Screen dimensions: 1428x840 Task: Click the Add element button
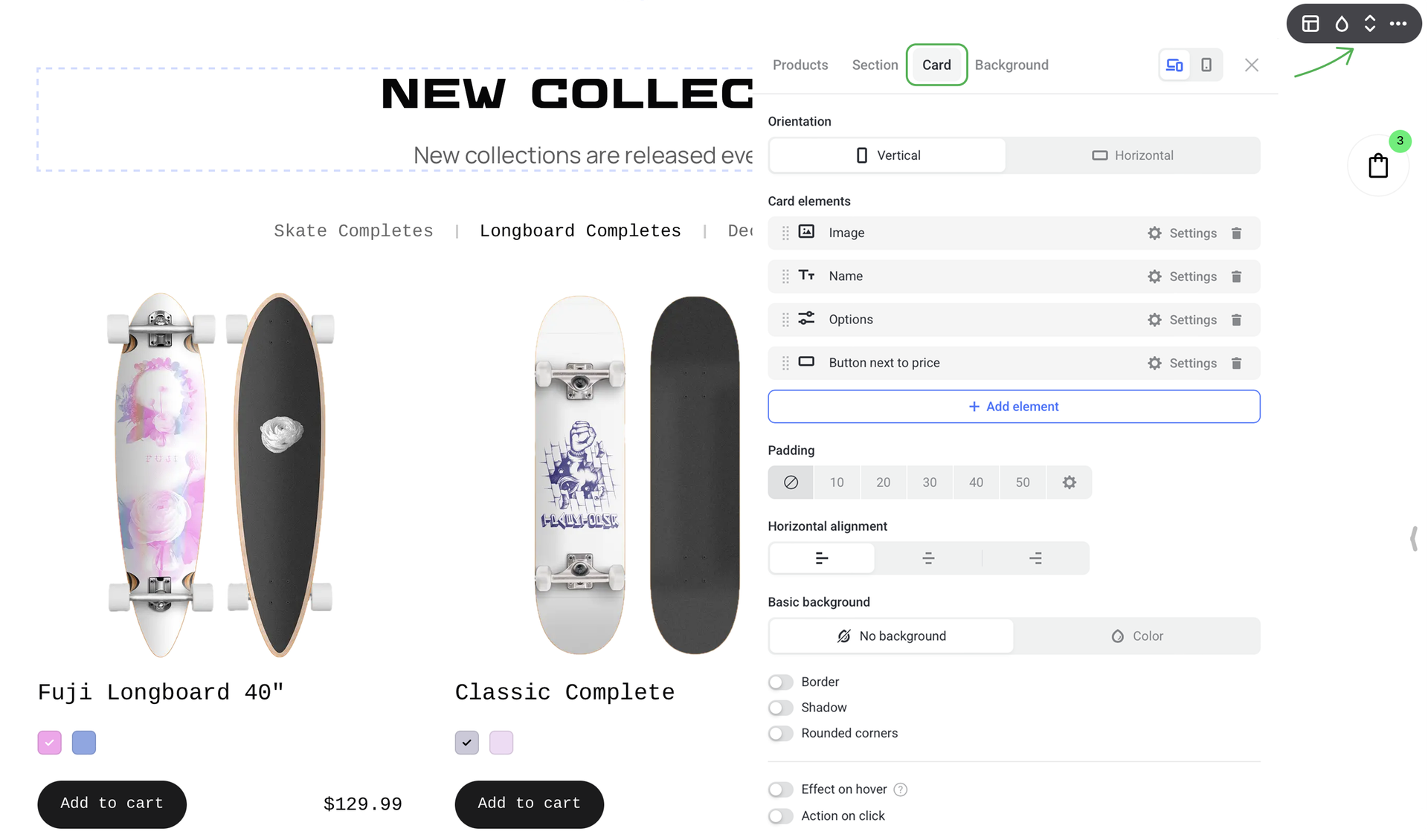[x=1014, y=407]
